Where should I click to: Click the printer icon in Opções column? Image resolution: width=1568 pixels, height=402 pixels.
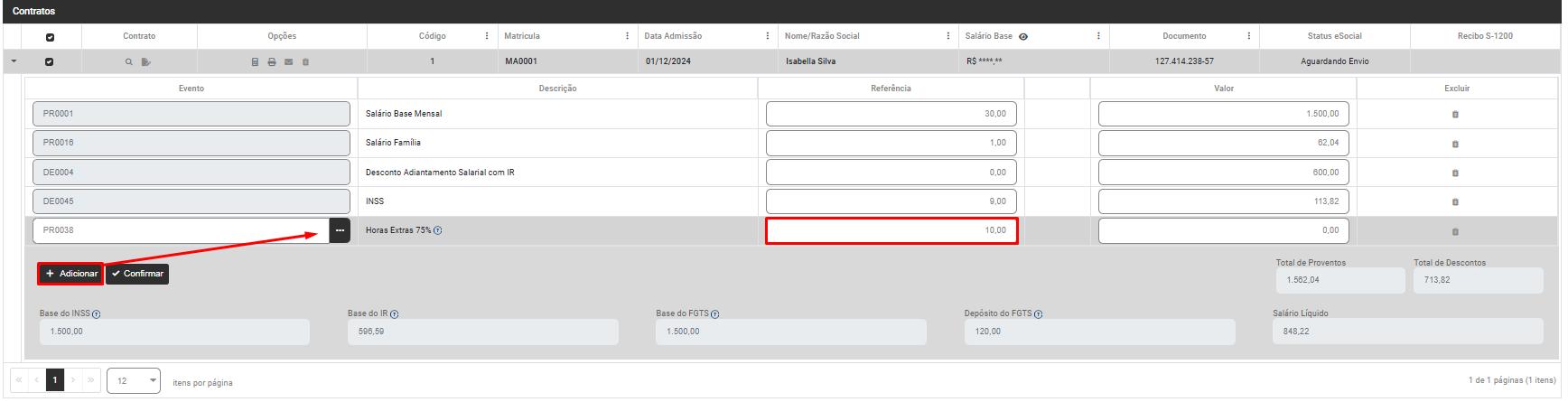pos(272,62)
